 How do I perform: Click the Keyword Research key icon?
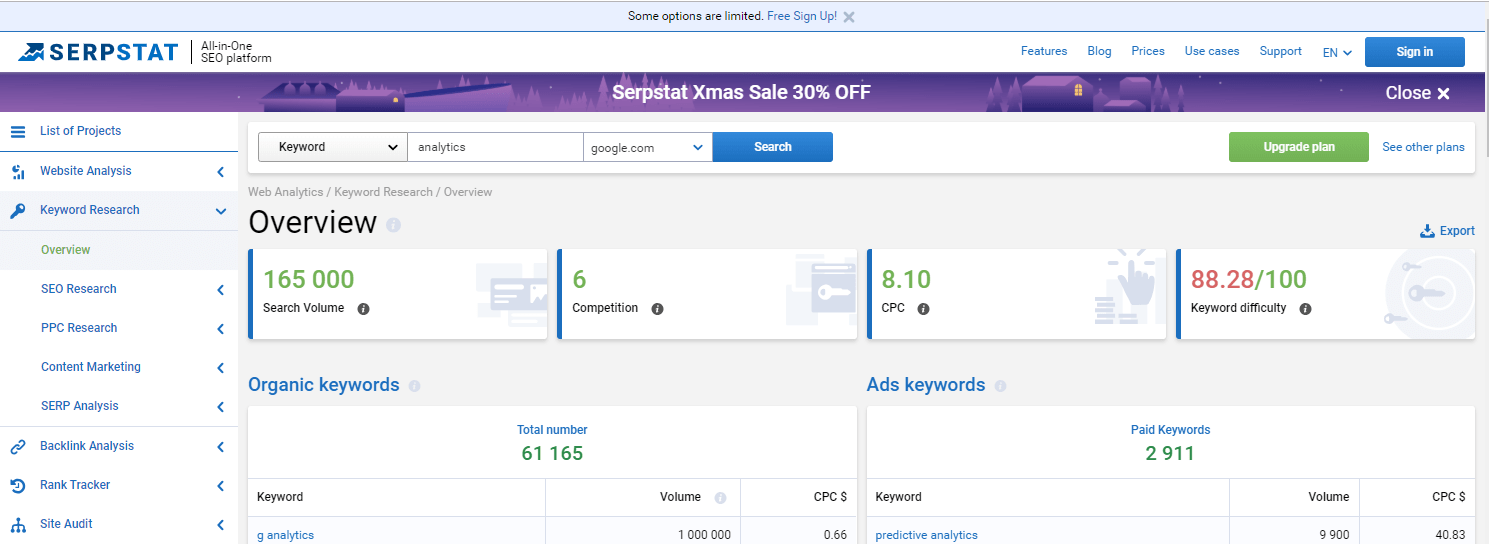(x=18, y=210)
